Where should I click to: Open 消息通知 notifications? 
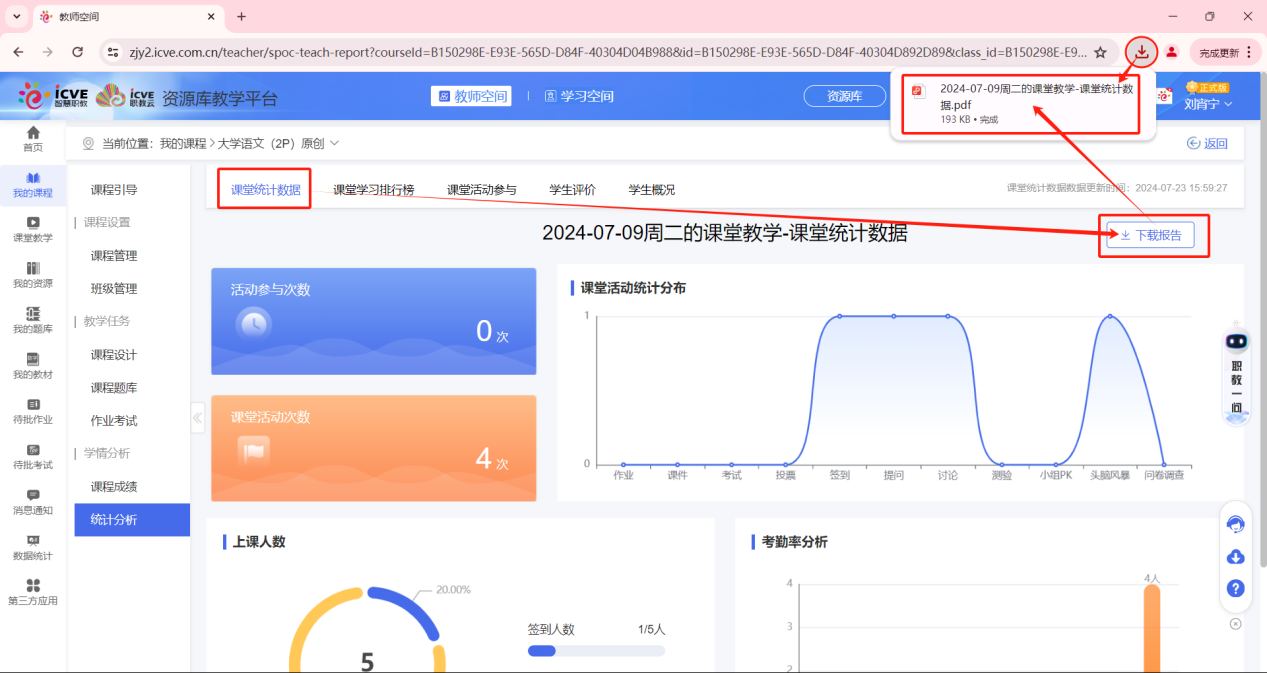pyautogui.click(x=33, y=504)
